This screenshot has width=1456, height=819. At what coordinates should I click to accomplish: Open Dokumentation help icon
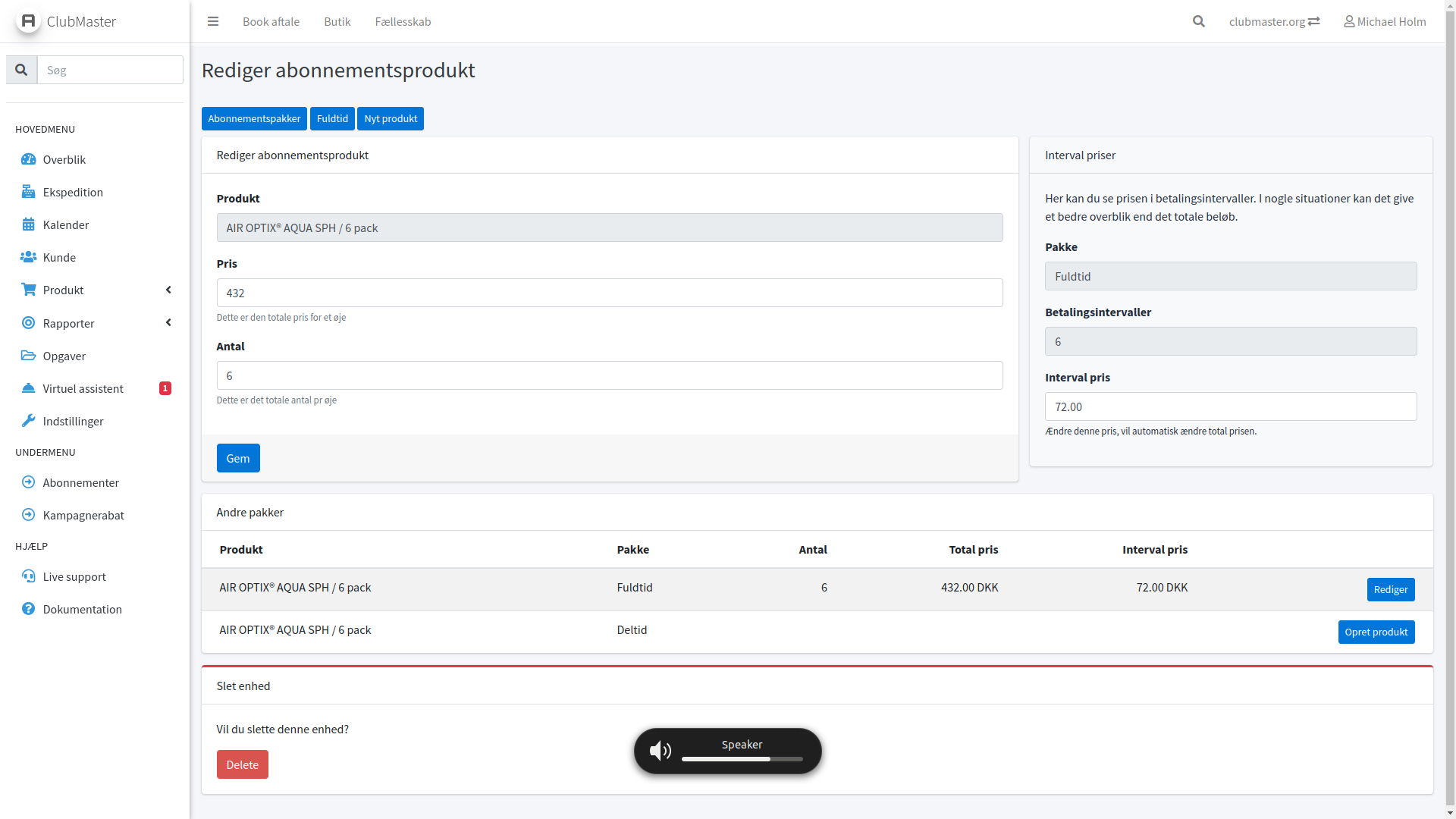pyautogui.click(x=28, y=609)
